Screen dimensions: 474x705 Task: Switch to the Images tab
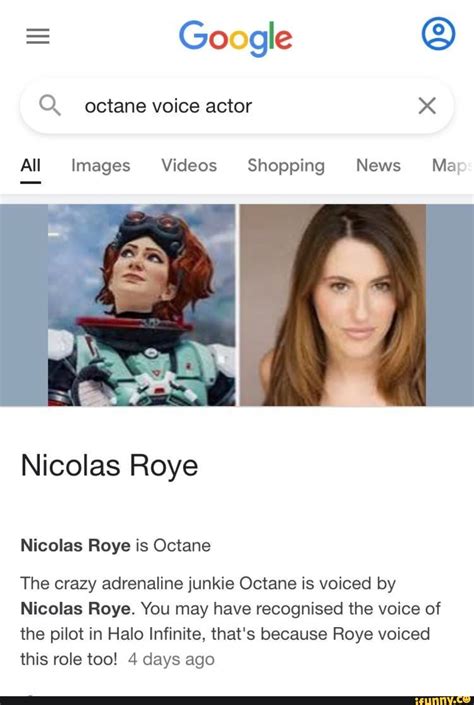pyautogui.click(x=101, y=166)
